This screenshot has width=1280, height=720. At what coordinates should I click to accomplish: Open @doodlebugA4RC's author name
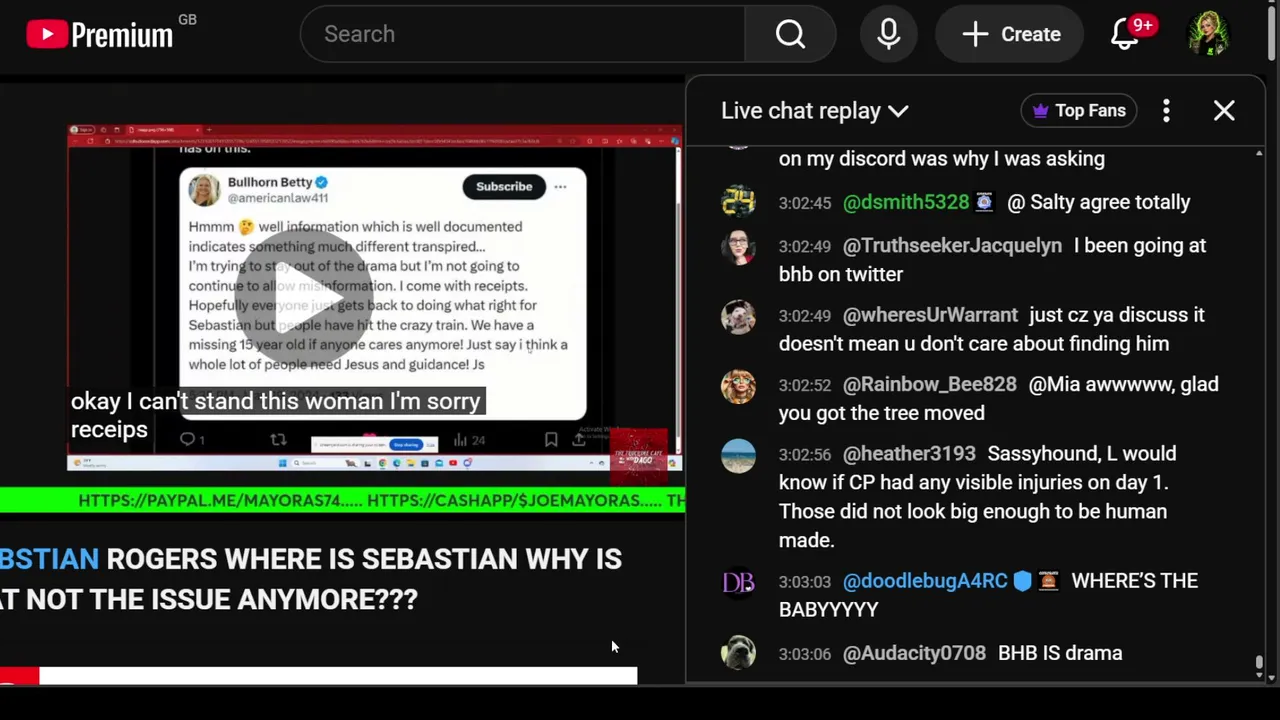click(925, 581)
